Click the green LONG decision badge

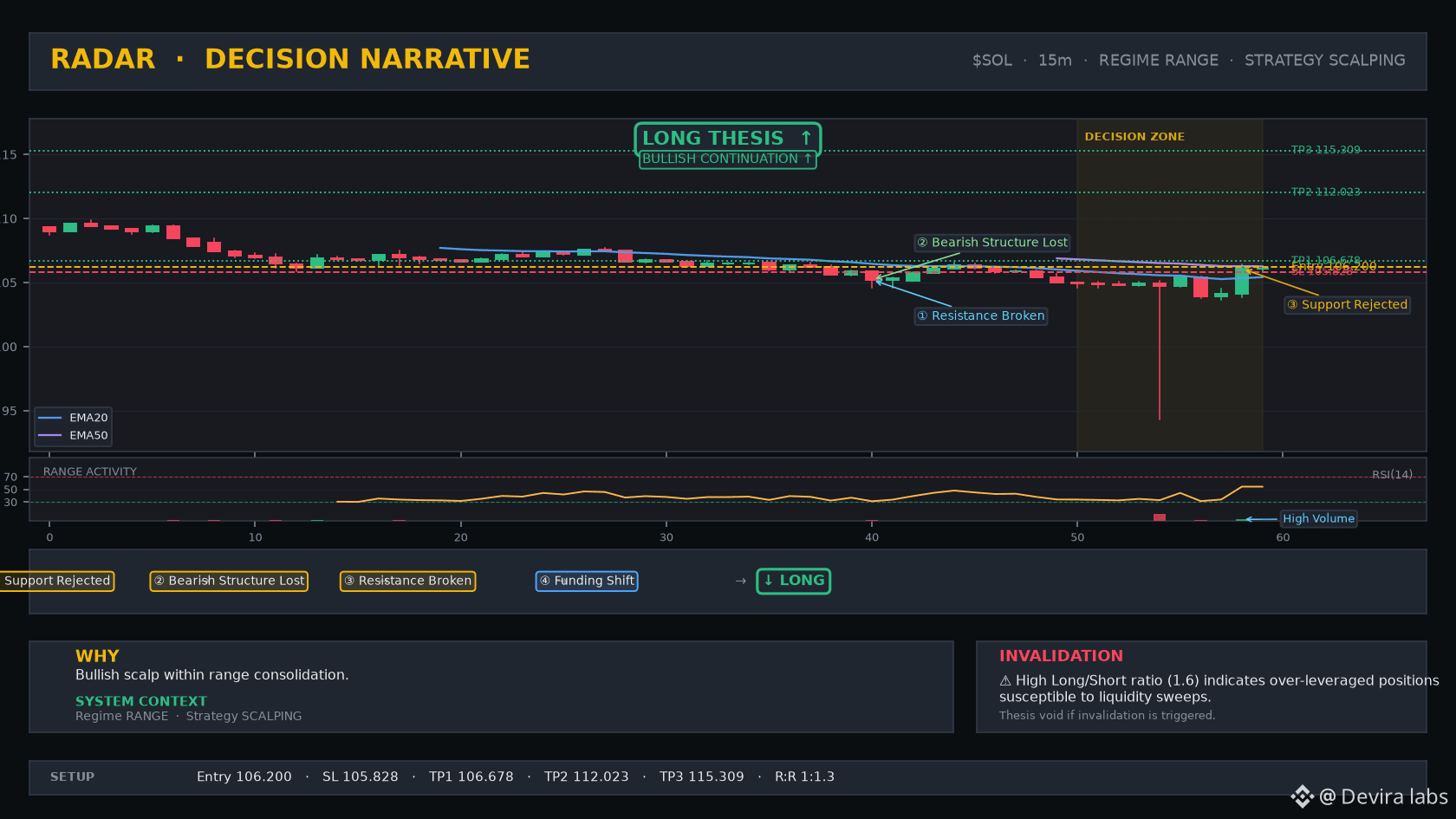point(794,581)
